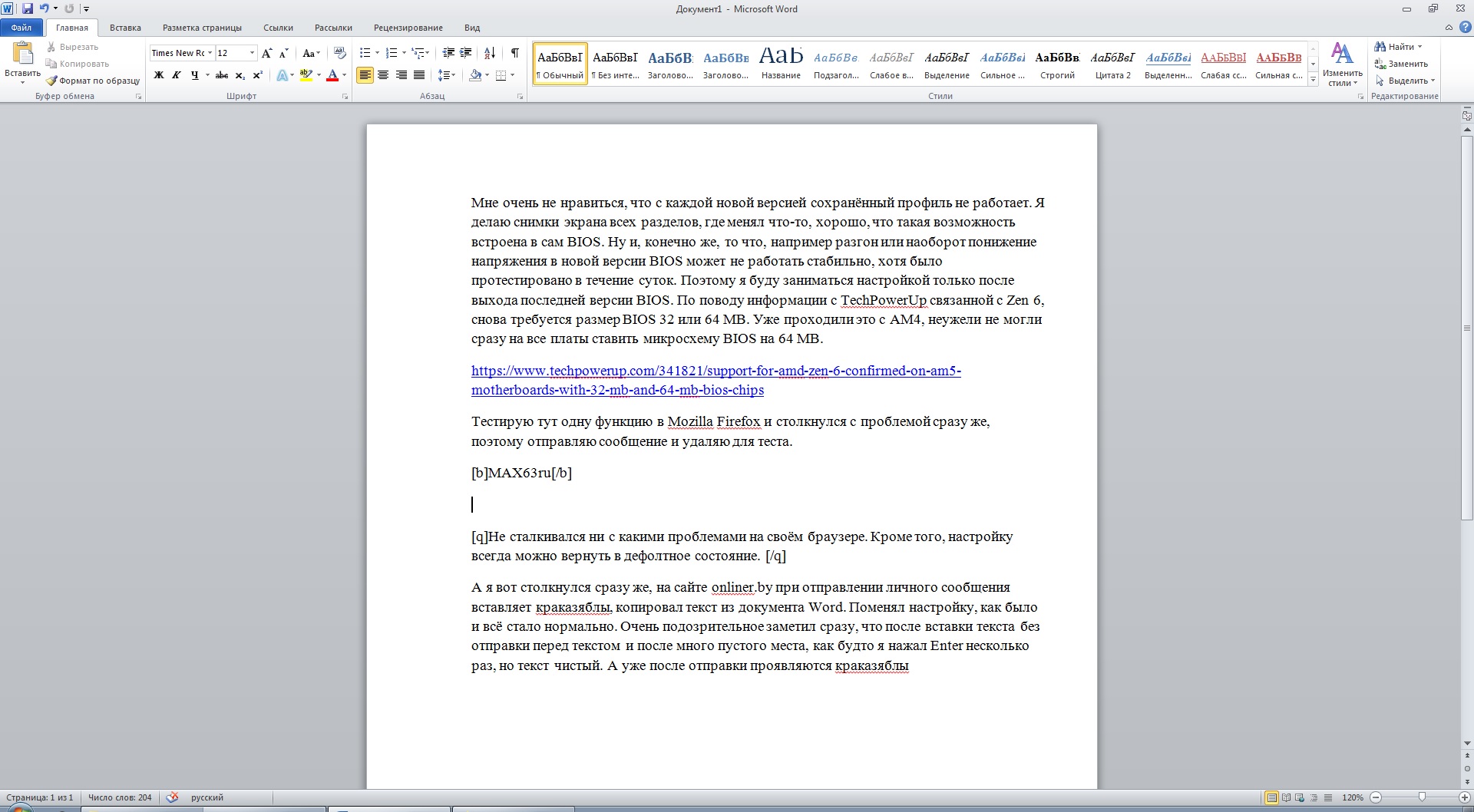Apply the text effects glowing A icon
This screenshot has height=812, width=1474.
tap(282, 75)
